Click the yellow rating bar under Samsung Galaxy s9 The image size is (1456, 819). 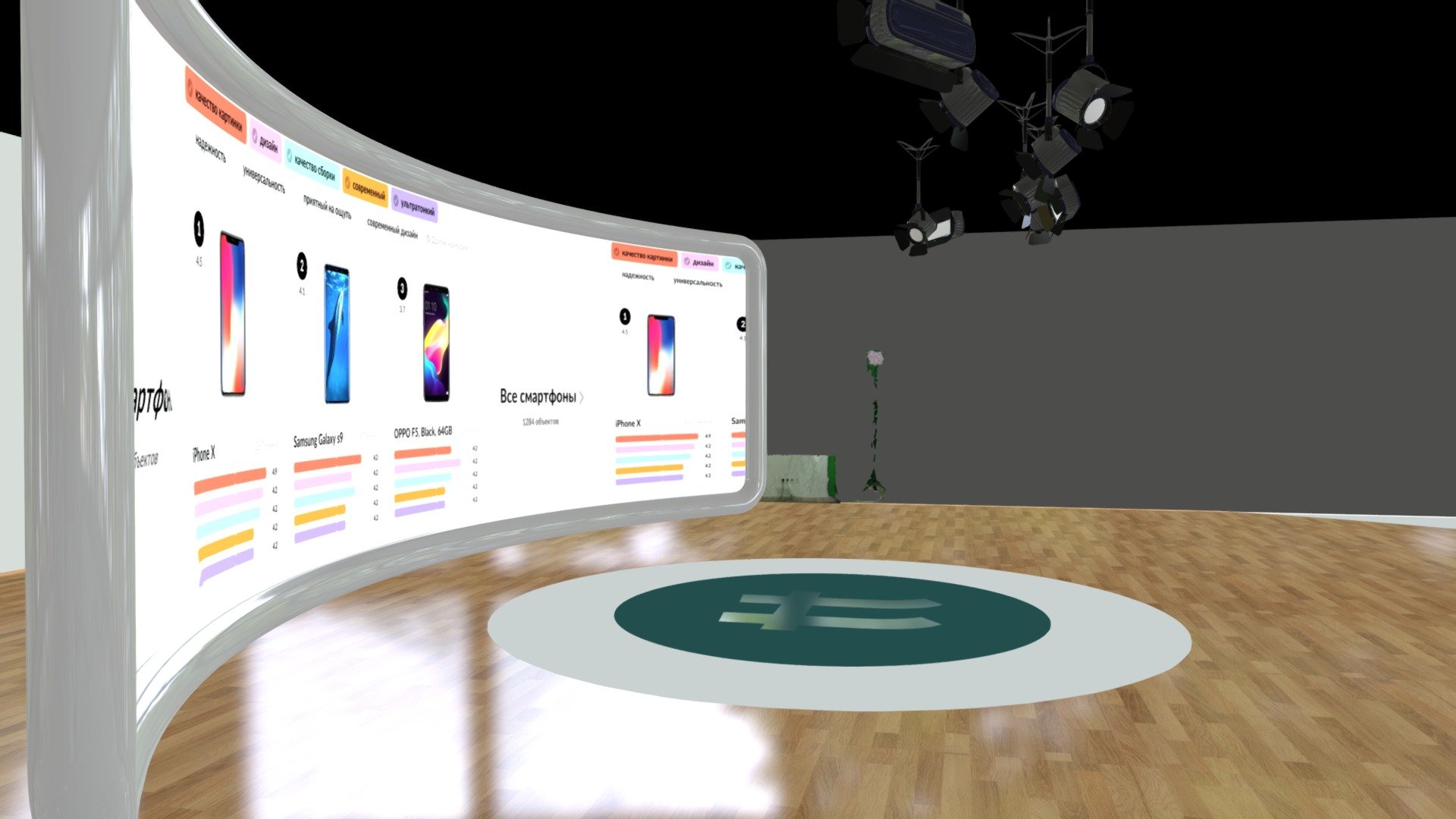click(x=319, y=516)
